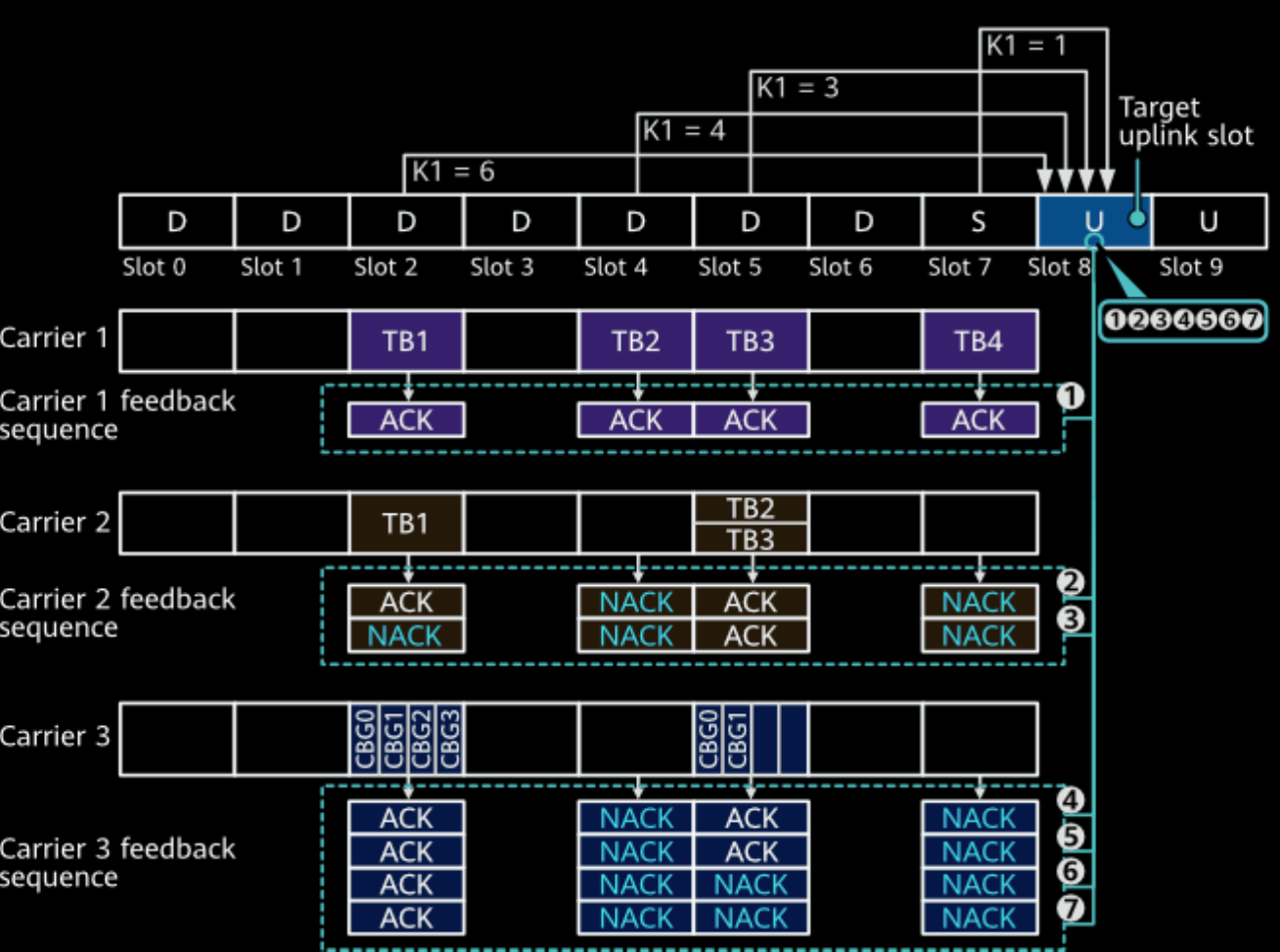This screenshot has width=1280, height=952.
Task: Click the 1234567 sequence callout box
Action: tap(1183, 321)
